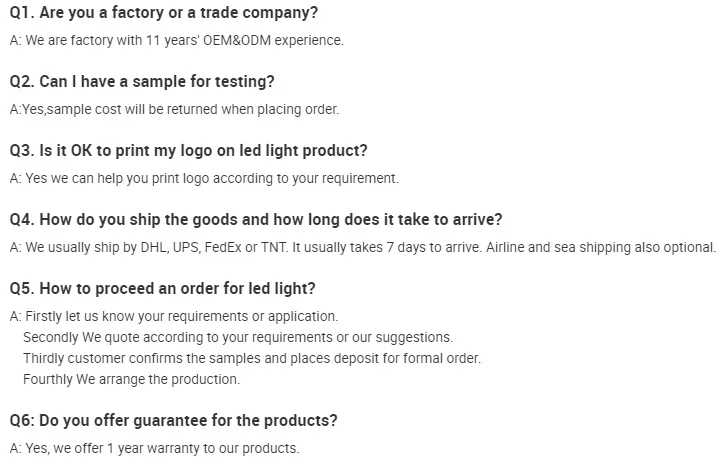Click the answer about sample cost being returned
Screen dimensions: 723x466
tap(175, 110)
